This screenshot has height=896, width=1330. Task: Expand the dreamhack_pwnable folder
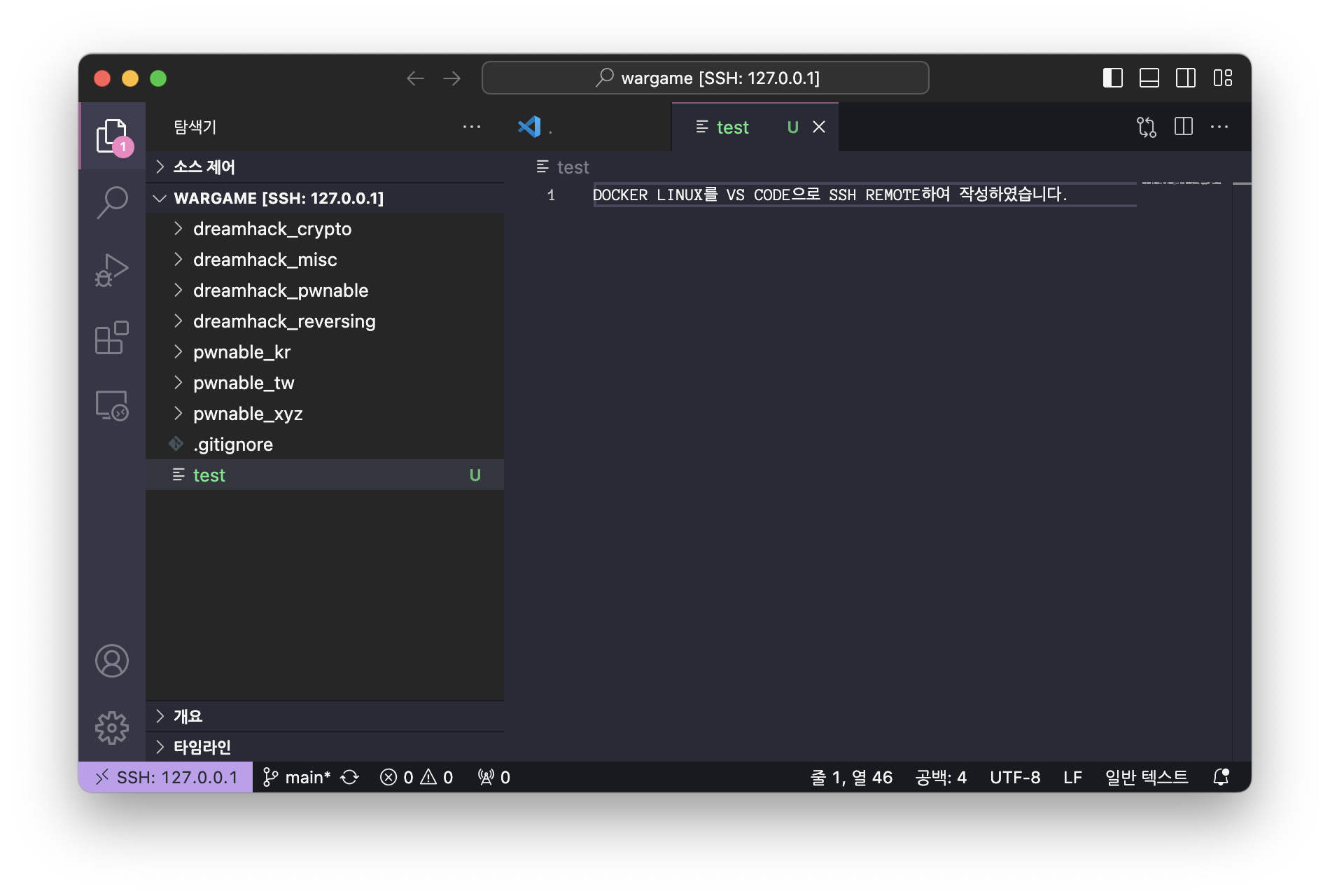(325, 290)
